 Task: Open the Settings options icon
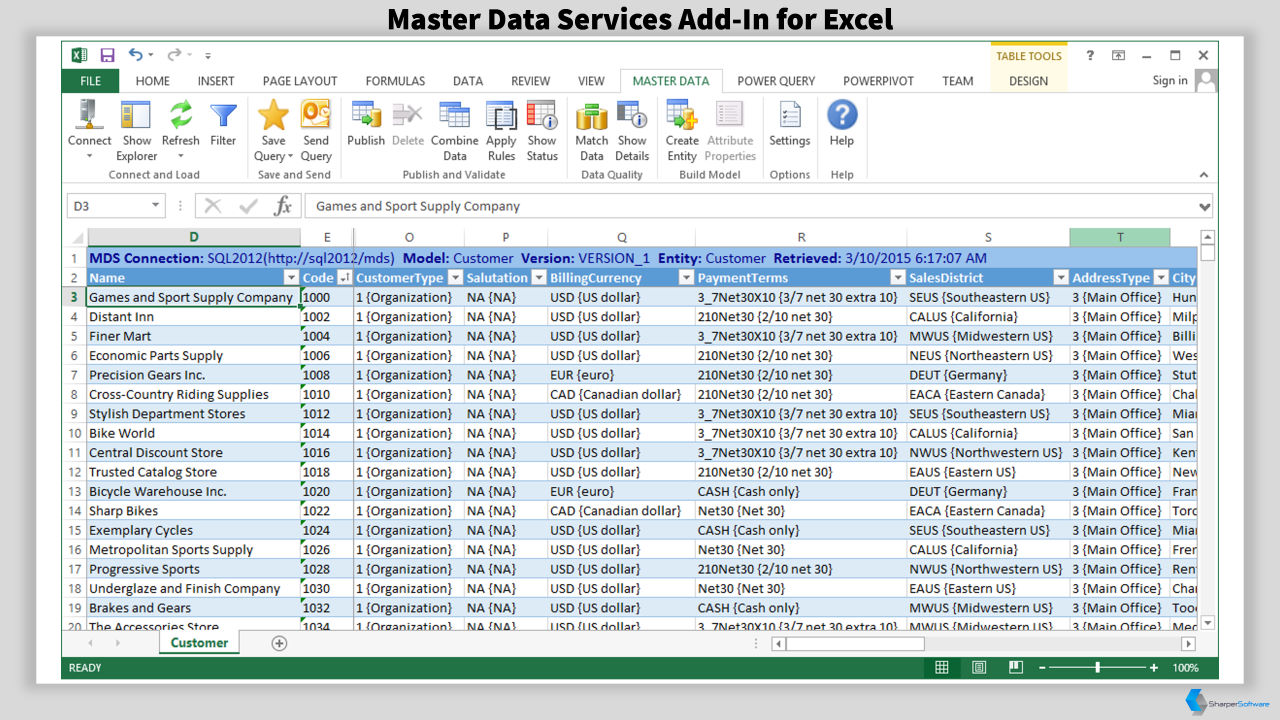point(790,115)
